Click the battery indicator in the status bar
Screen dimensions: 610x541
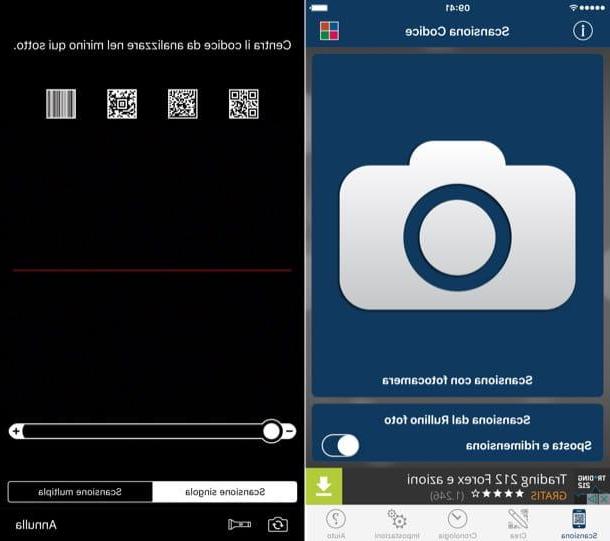click(x=319, y=8)
